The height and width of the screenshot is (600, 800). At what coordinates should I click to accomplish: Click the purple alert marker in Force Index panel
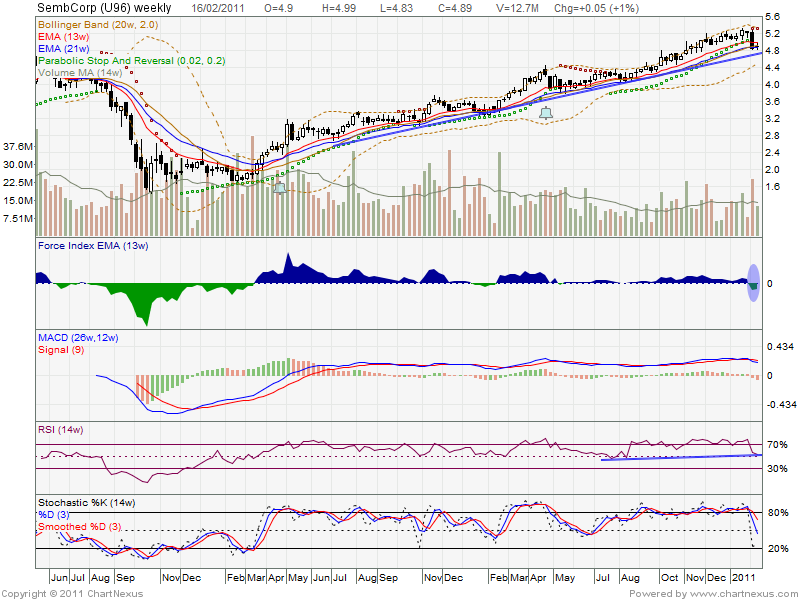tap(753, 281)
